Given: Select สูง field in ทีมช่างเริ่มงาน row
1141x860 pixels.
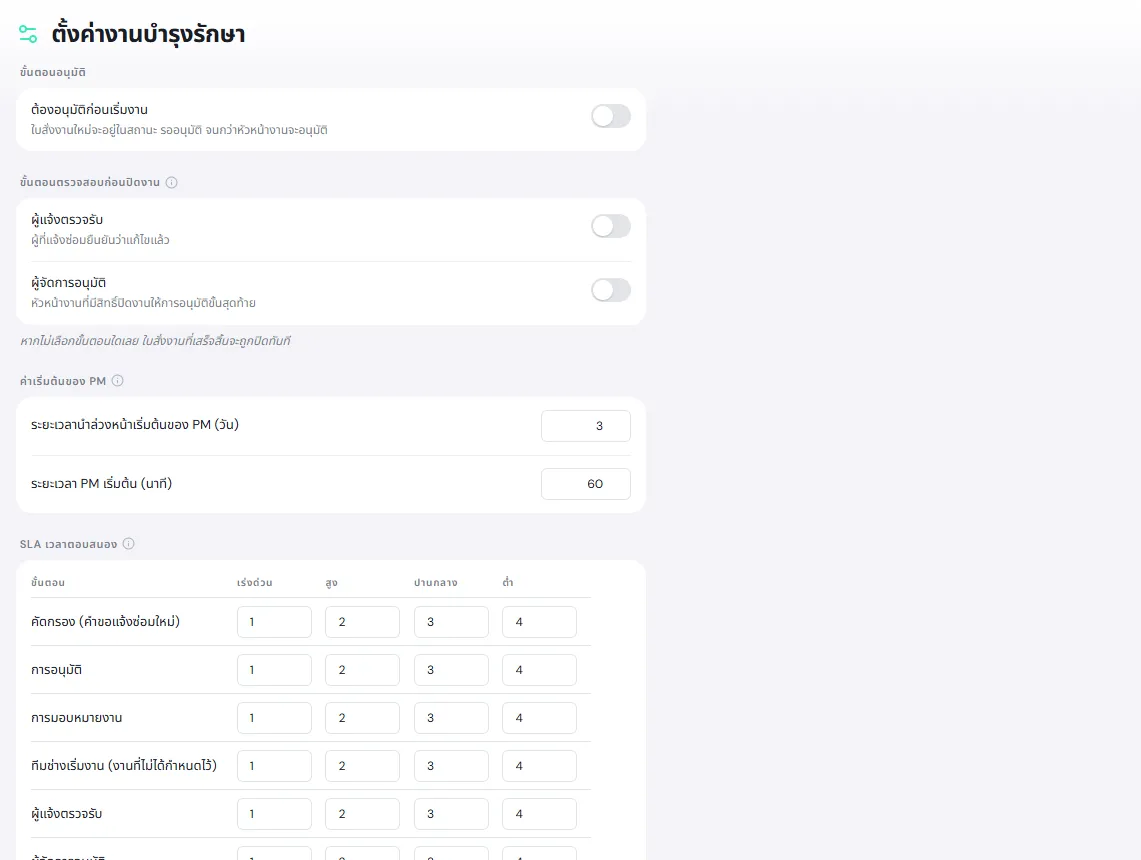Looking at the screenshot, I should pos(362,766).
